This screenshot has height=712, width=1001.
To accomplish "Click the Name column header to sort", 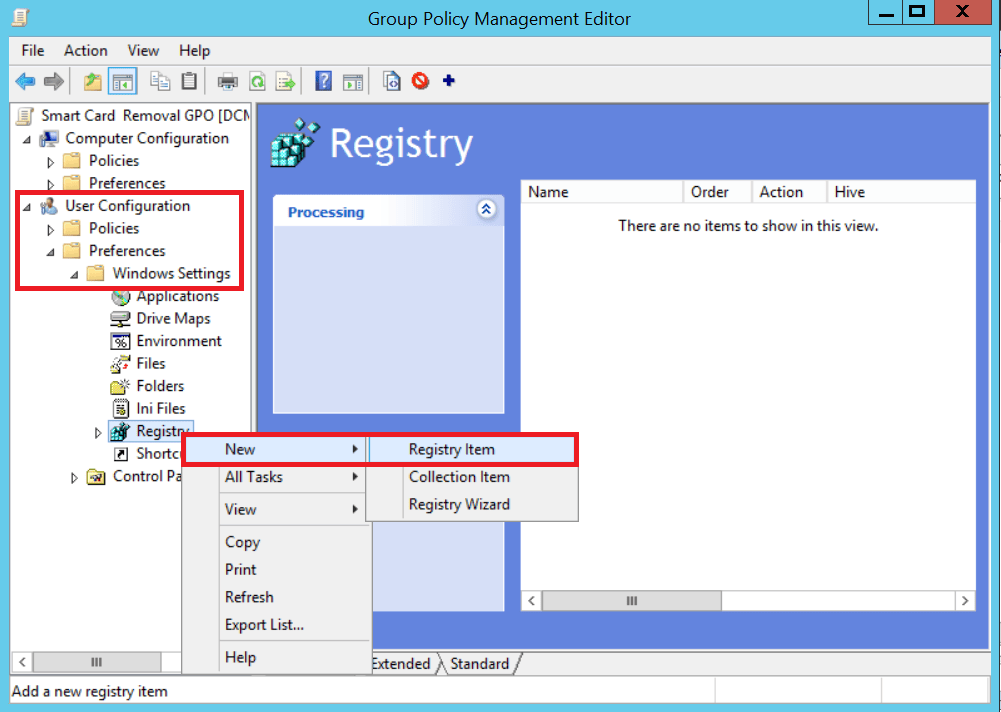I will coord(601,191).
